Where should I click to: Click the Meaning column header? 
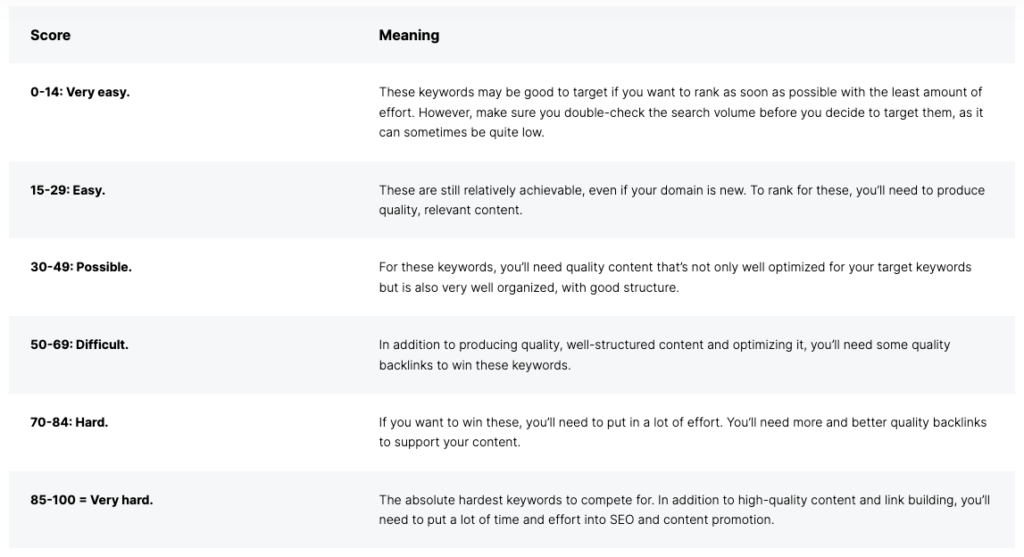[x=408, y=36]
